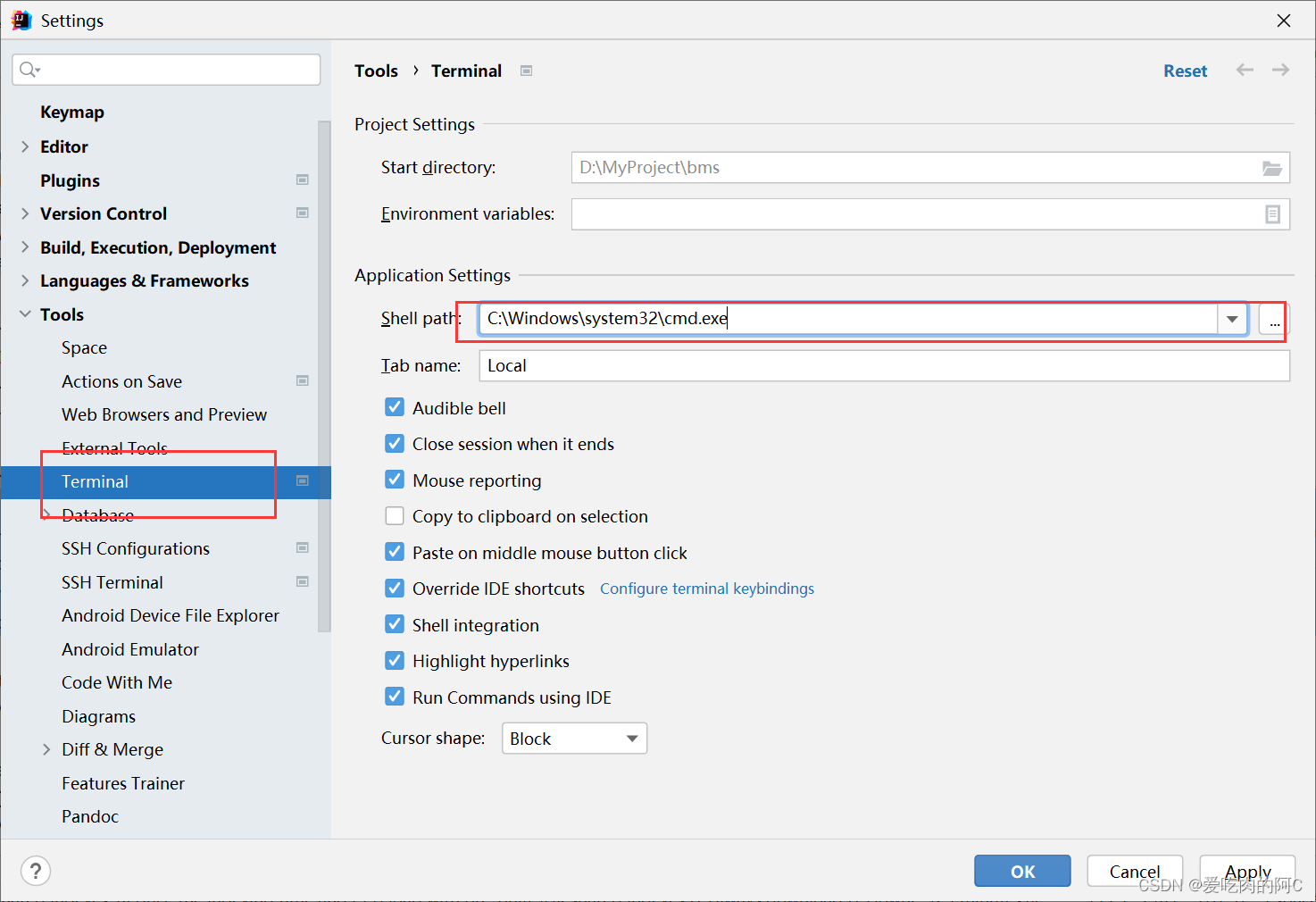Expand the Database node
The width and height of the screenshot is (1316, 902).
click(46, 514)
